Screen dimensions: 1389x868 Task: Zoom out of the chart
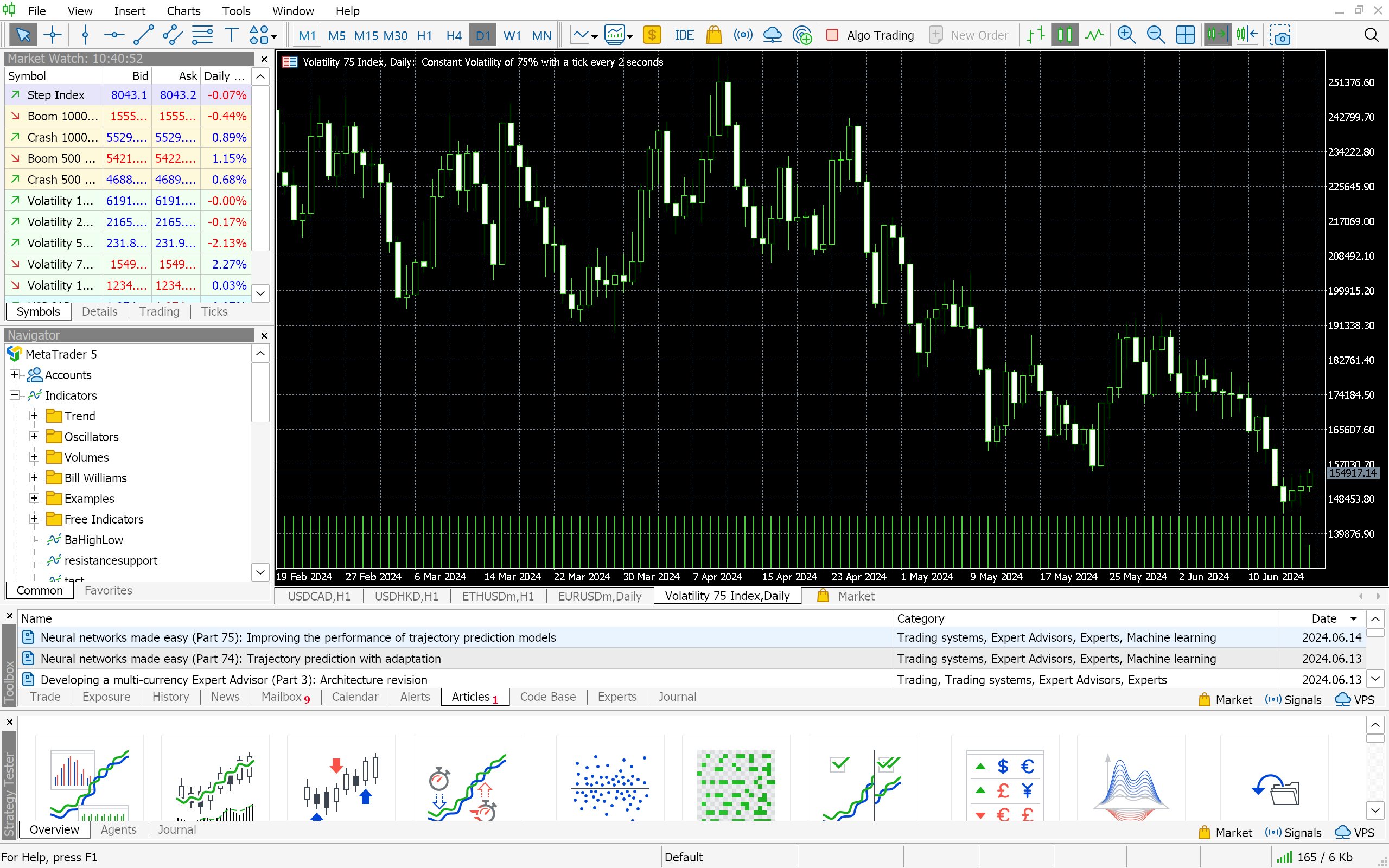(1155, 35)
